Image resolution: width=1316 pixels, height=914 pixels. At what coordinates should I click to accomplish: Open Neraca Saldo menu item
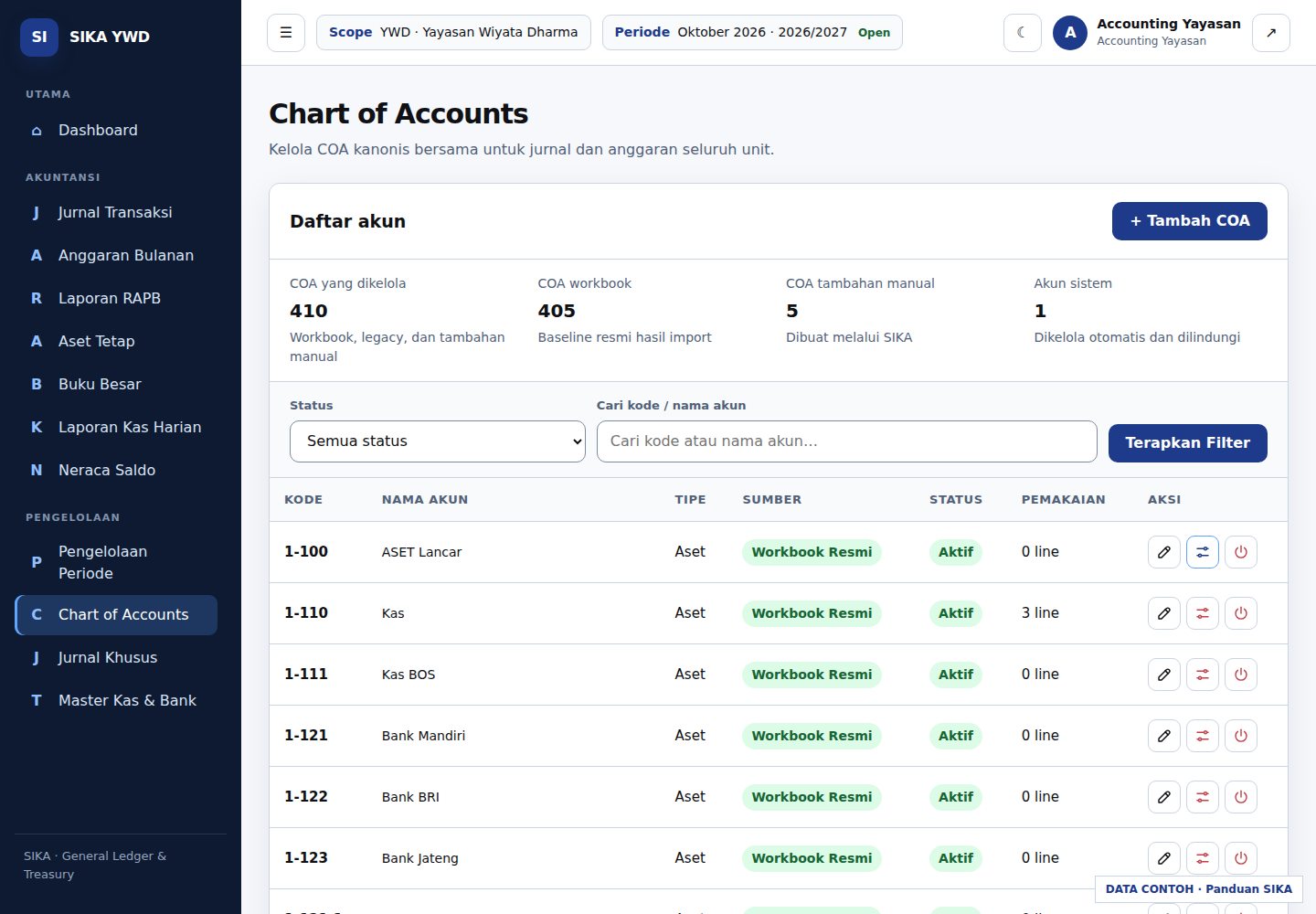[116, 471]
